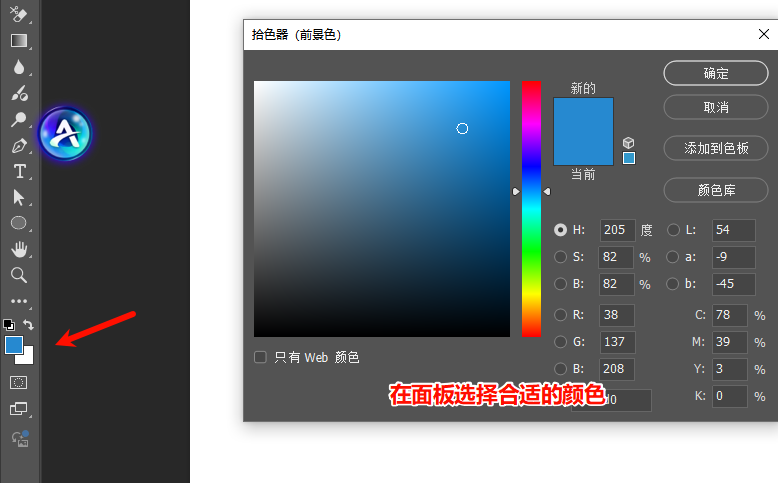The image size is (778, 483).
Task: Click the new color preview swatch
Action: 584,115
